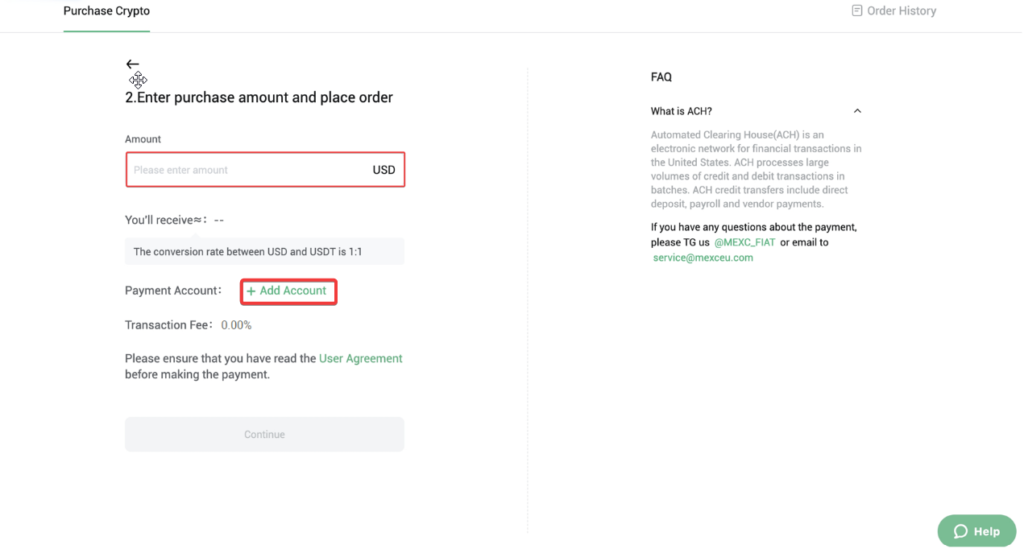Focus the 'Please enter amount' field
Screen dimensions: 1024x549
pos(246,170)
